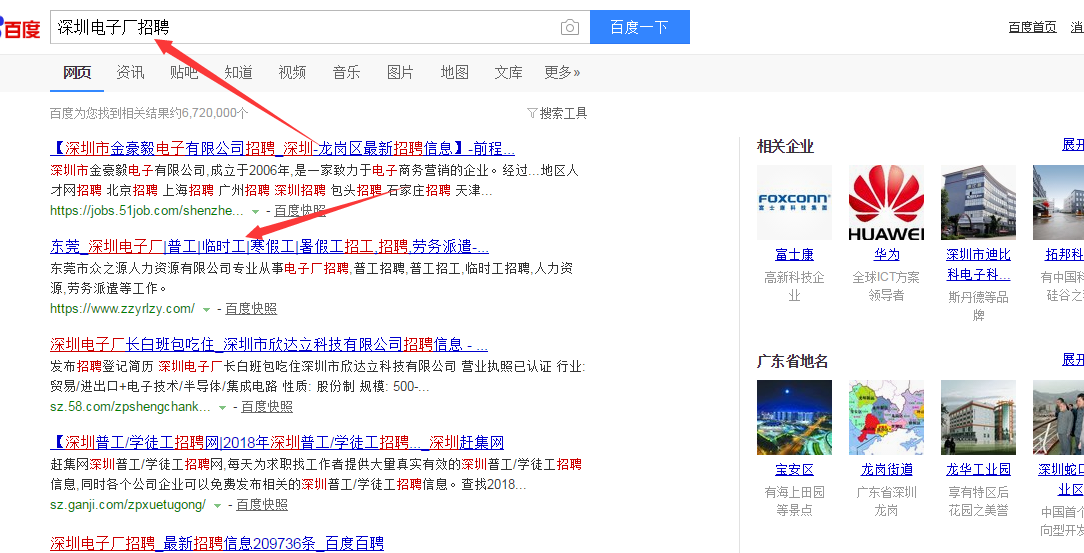The width and height of the screenshot is (1084, 553).
Task: Open the 宝安区 place thumbnail
Action: (794, 417)
